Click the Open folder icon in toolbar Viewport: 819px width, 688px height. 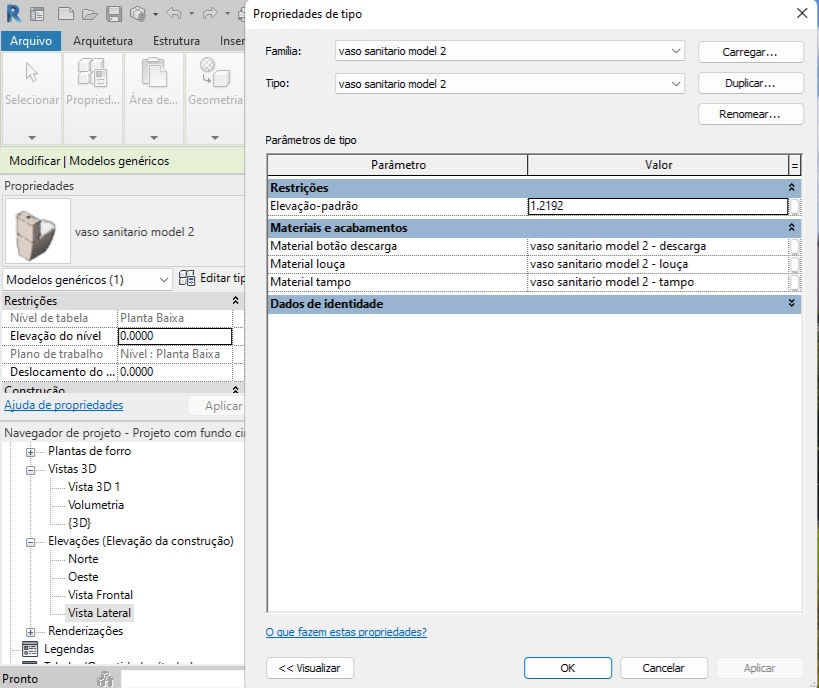point(90,14)
